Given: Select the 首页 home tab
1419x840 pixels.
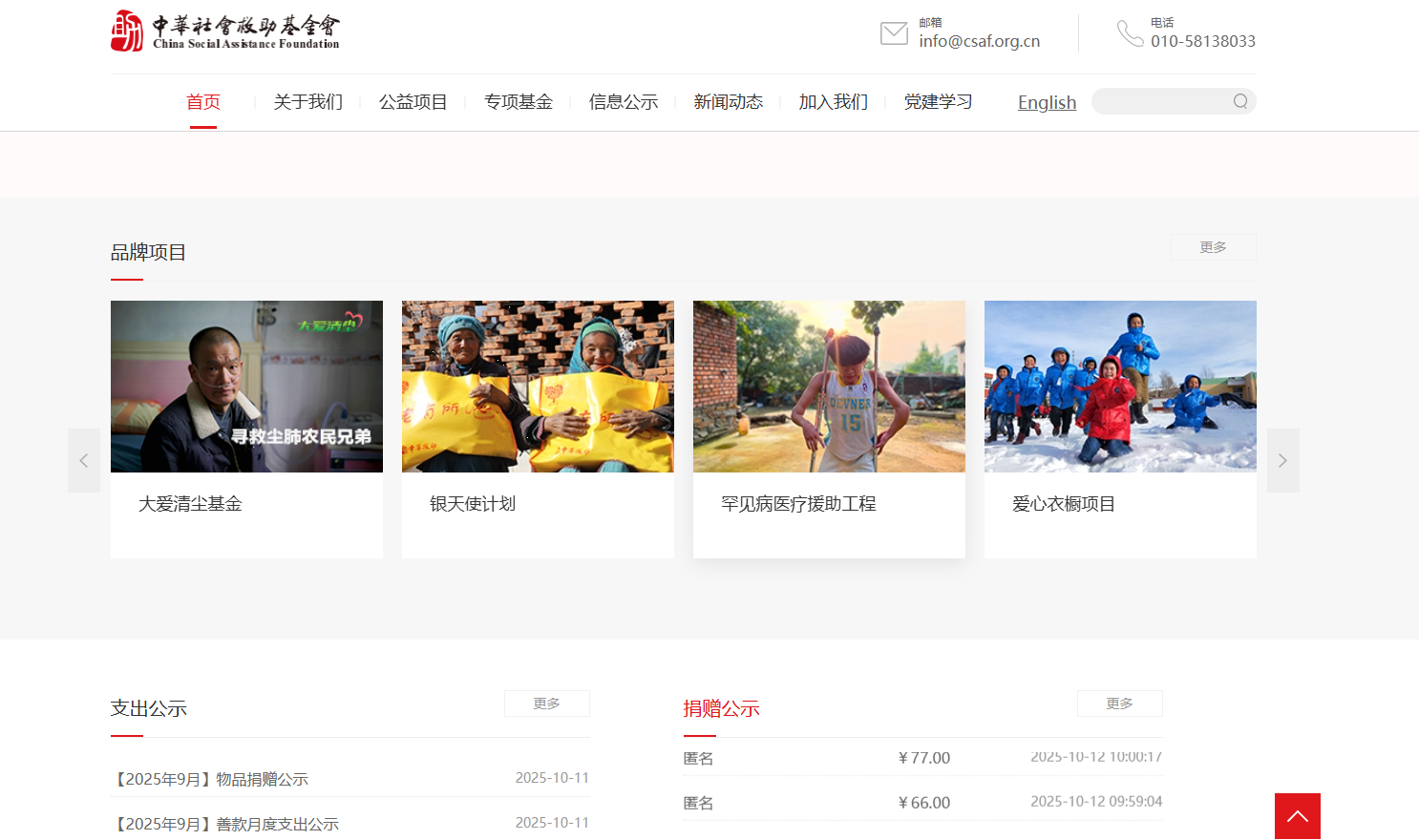Looking at the screenshot, I should [x=203, y=102].
